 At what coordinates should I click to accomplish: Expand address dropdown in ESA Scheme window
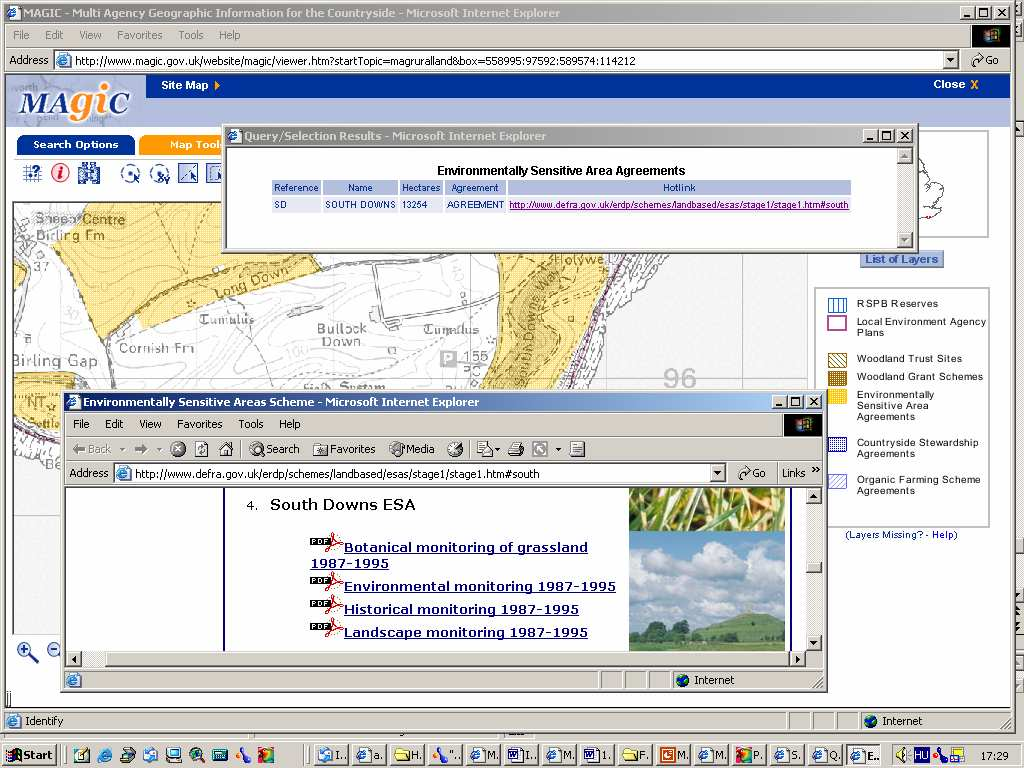click(718, 473)
